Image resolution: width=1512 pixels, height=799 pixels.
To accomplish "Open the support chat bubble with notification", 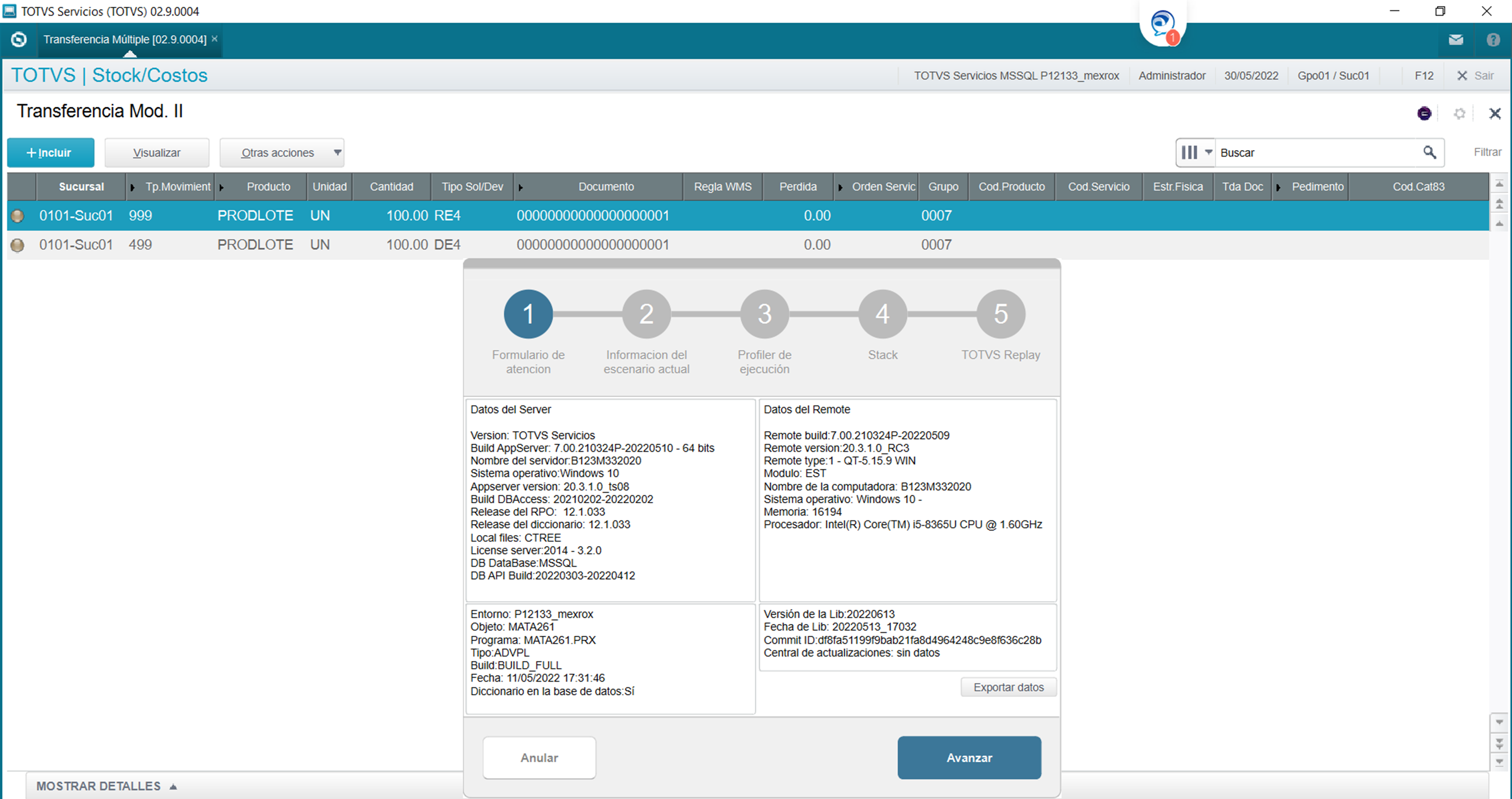I will (x=1163, y=25).
